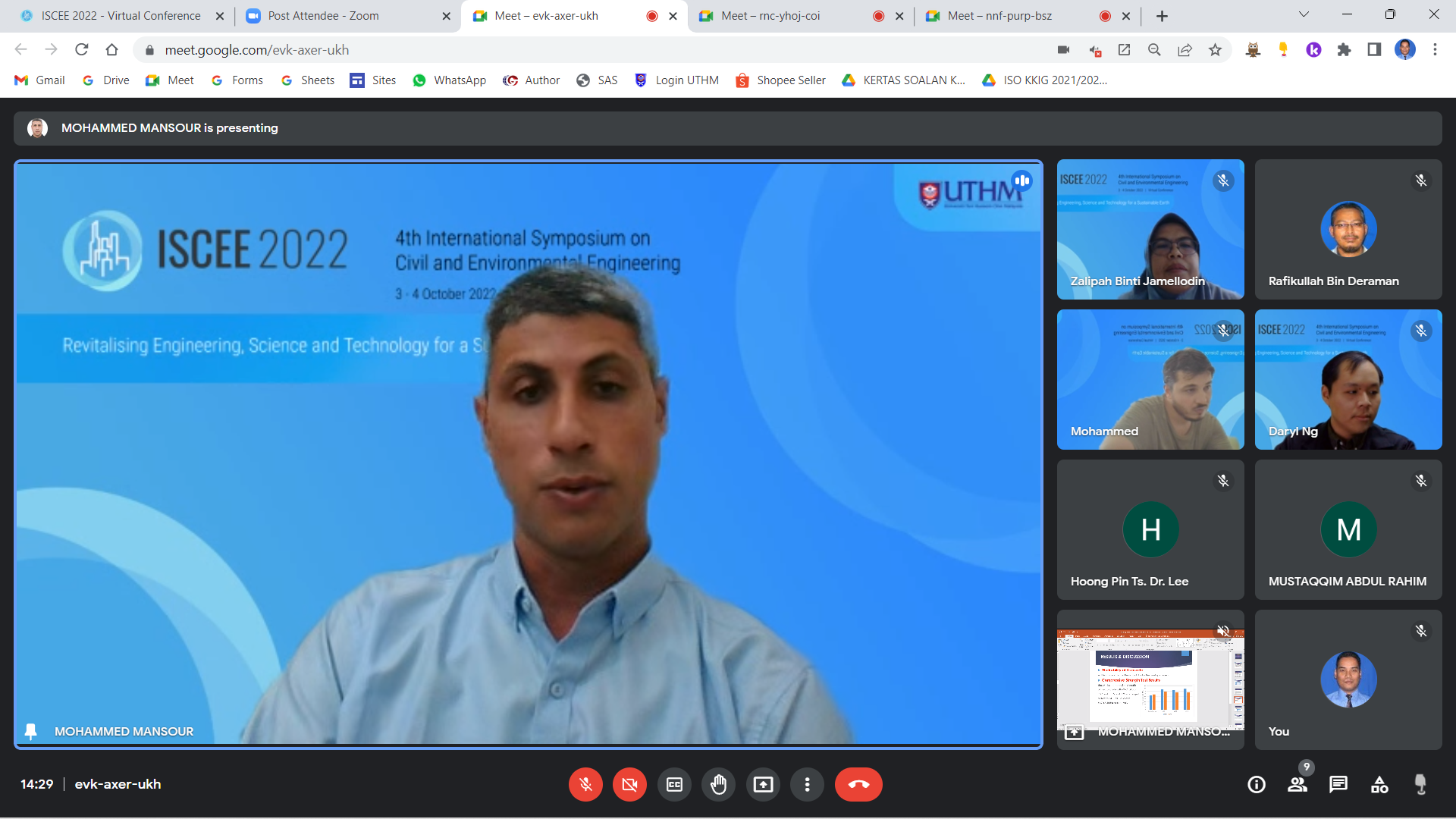
Task: Open ISO KKIG 2021/202 bookmark
Action: click(1044, 80)
